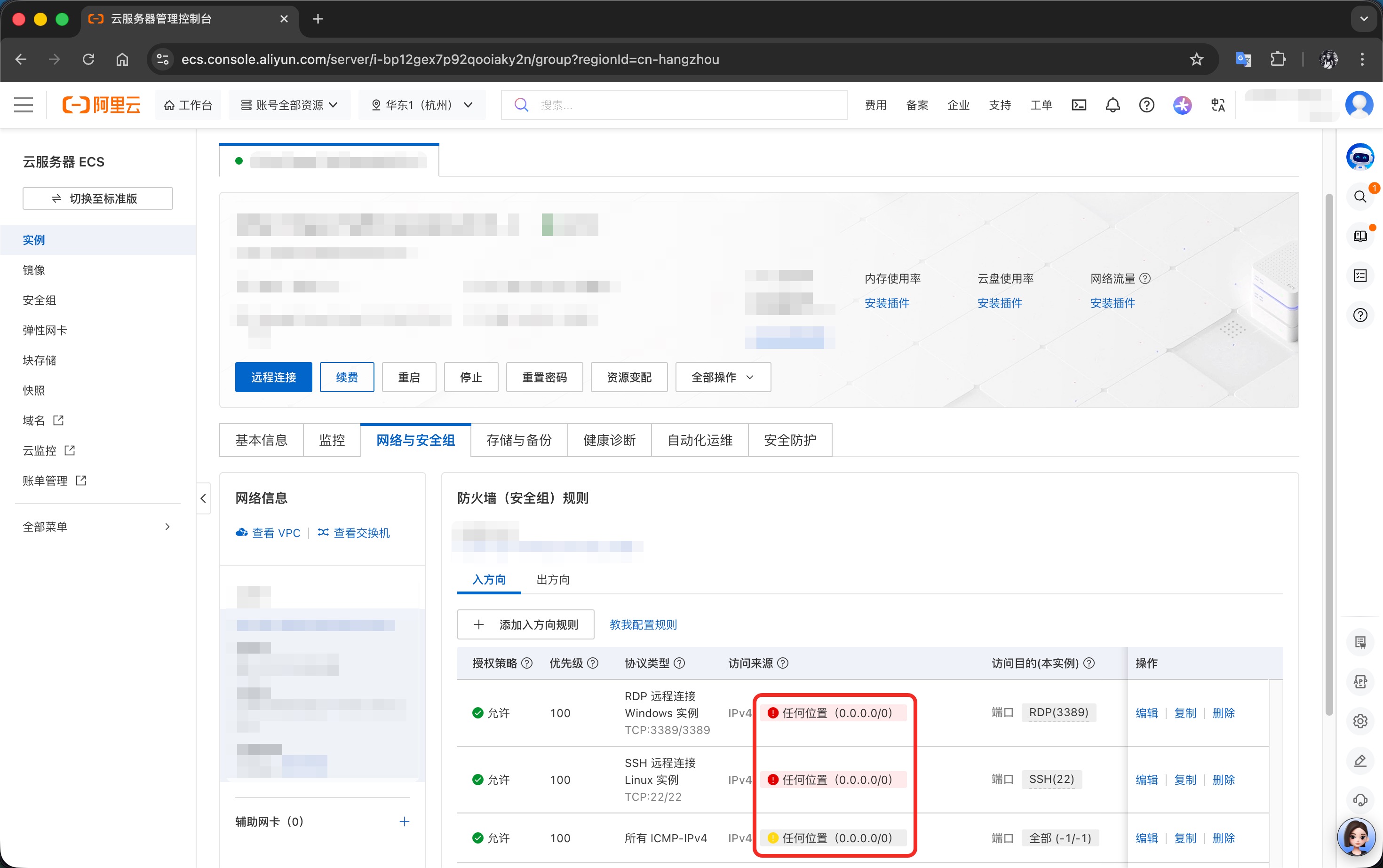Image resolution: width=1383 pixels, height=868 pixels.
Task: Switch to standard version 切换至标准版
Action: click(98, 198)
